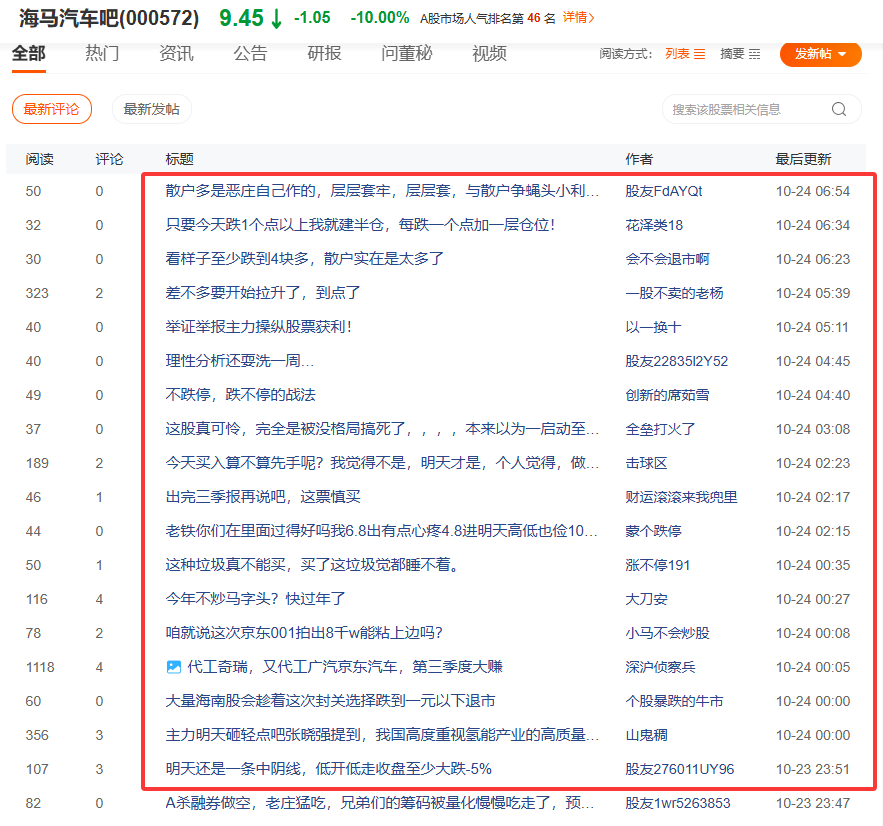
Task: Open the 发新帖 dropdown arrow
Action: click(x=842, y=54)
